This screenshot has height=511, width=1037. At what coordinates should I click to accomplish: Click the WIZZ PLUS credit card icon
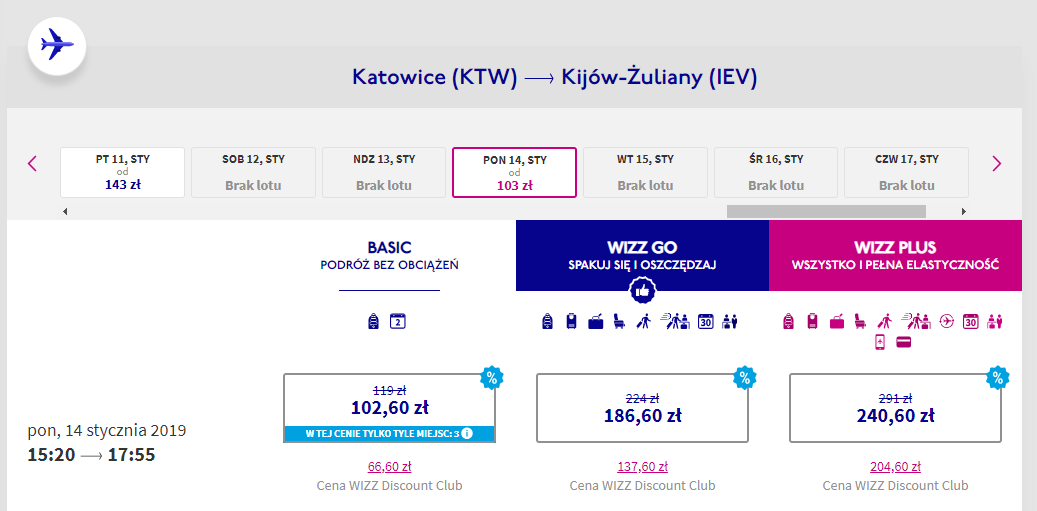(903, 342)
